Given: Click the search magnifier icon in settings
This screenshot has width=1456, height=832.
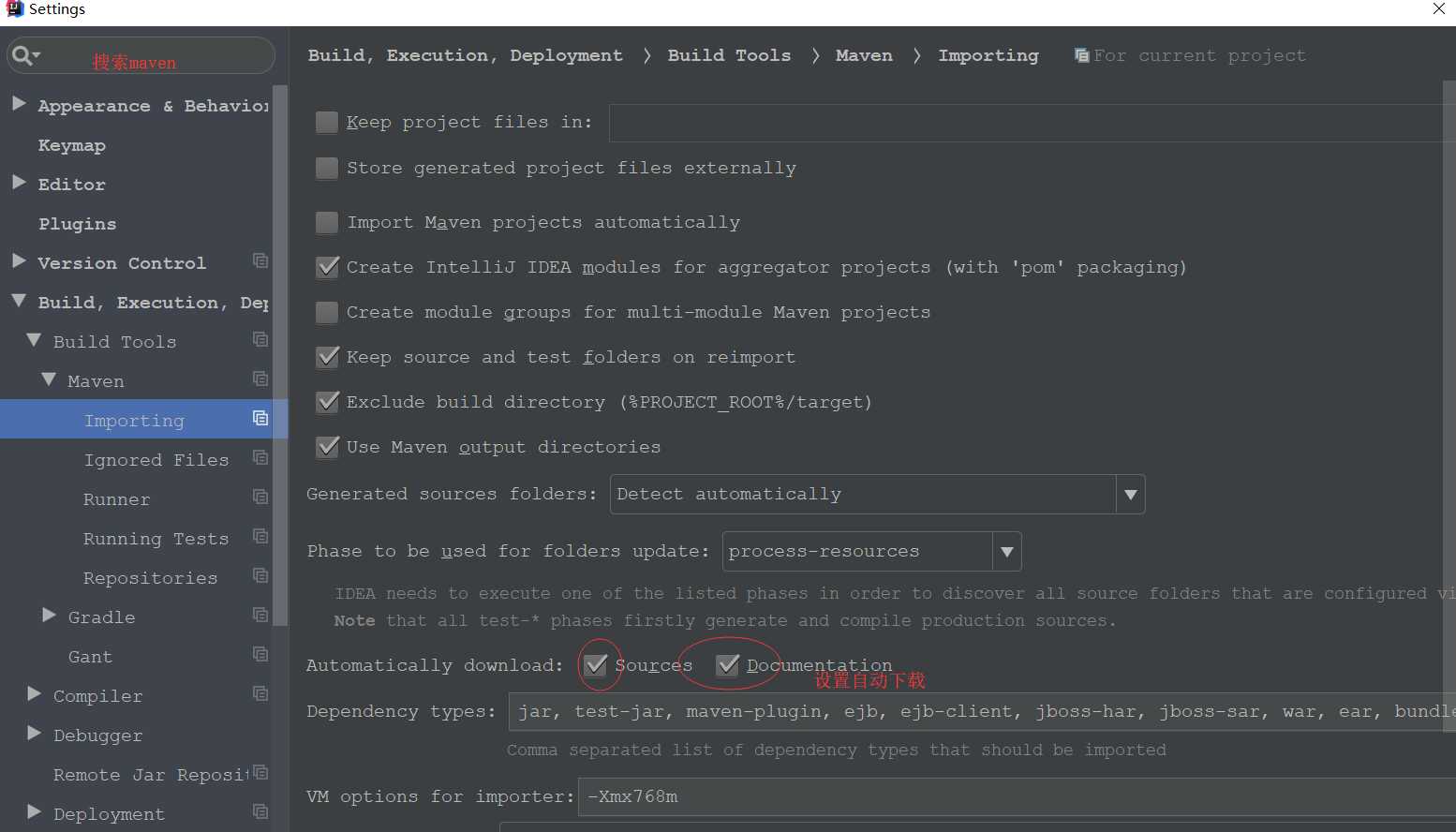Looking at the screenshot, I should [x=25, y=55].
